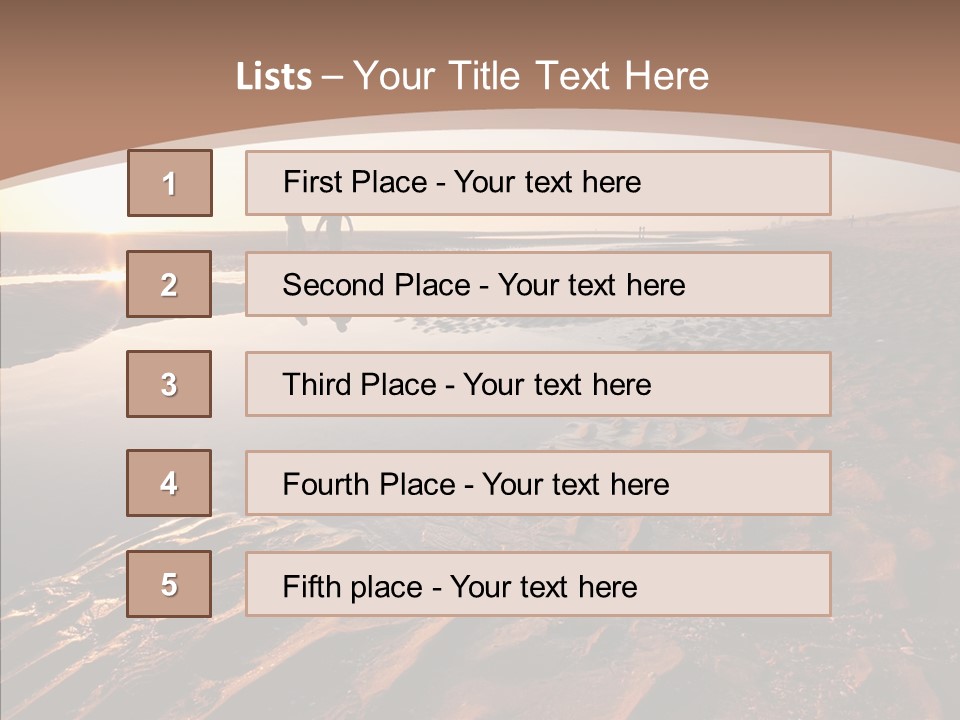
Task: Select the number 5 box
Action: pos(169,584)
